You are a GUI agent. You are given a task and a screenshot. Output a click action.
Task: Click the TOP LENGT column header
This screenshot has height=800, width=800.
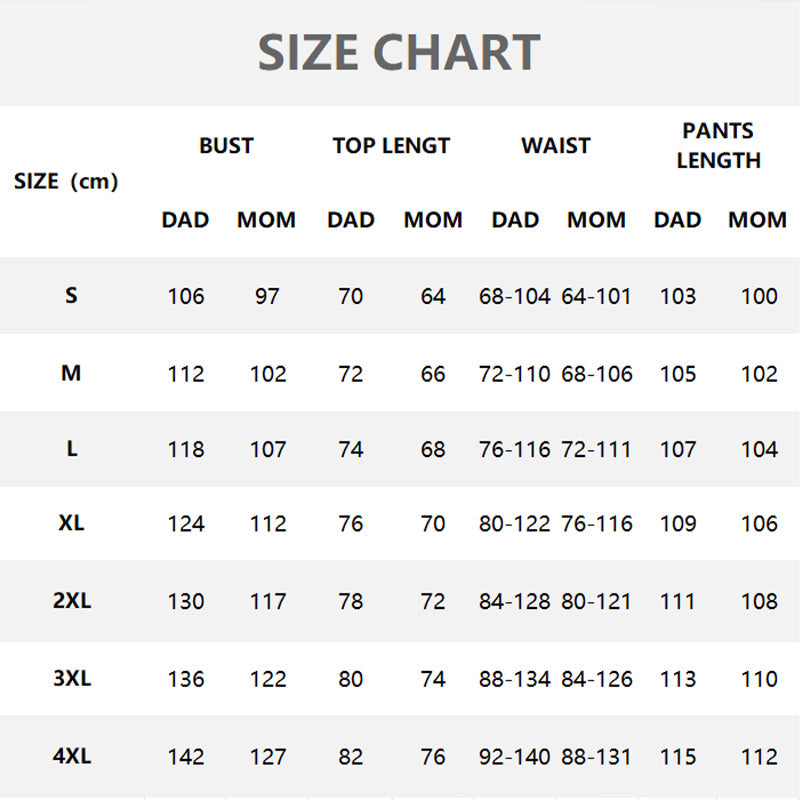391,145
